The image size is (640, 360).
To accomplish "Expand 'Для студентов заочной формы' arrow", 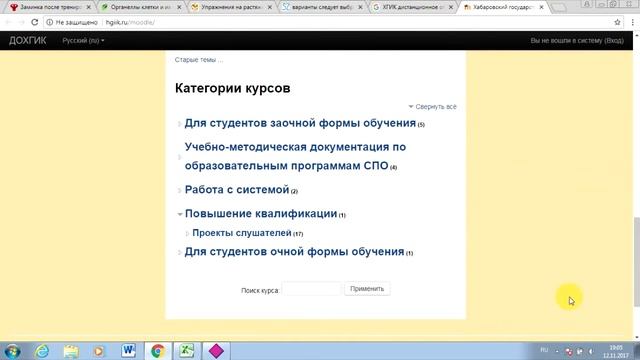I will (179, 124).
